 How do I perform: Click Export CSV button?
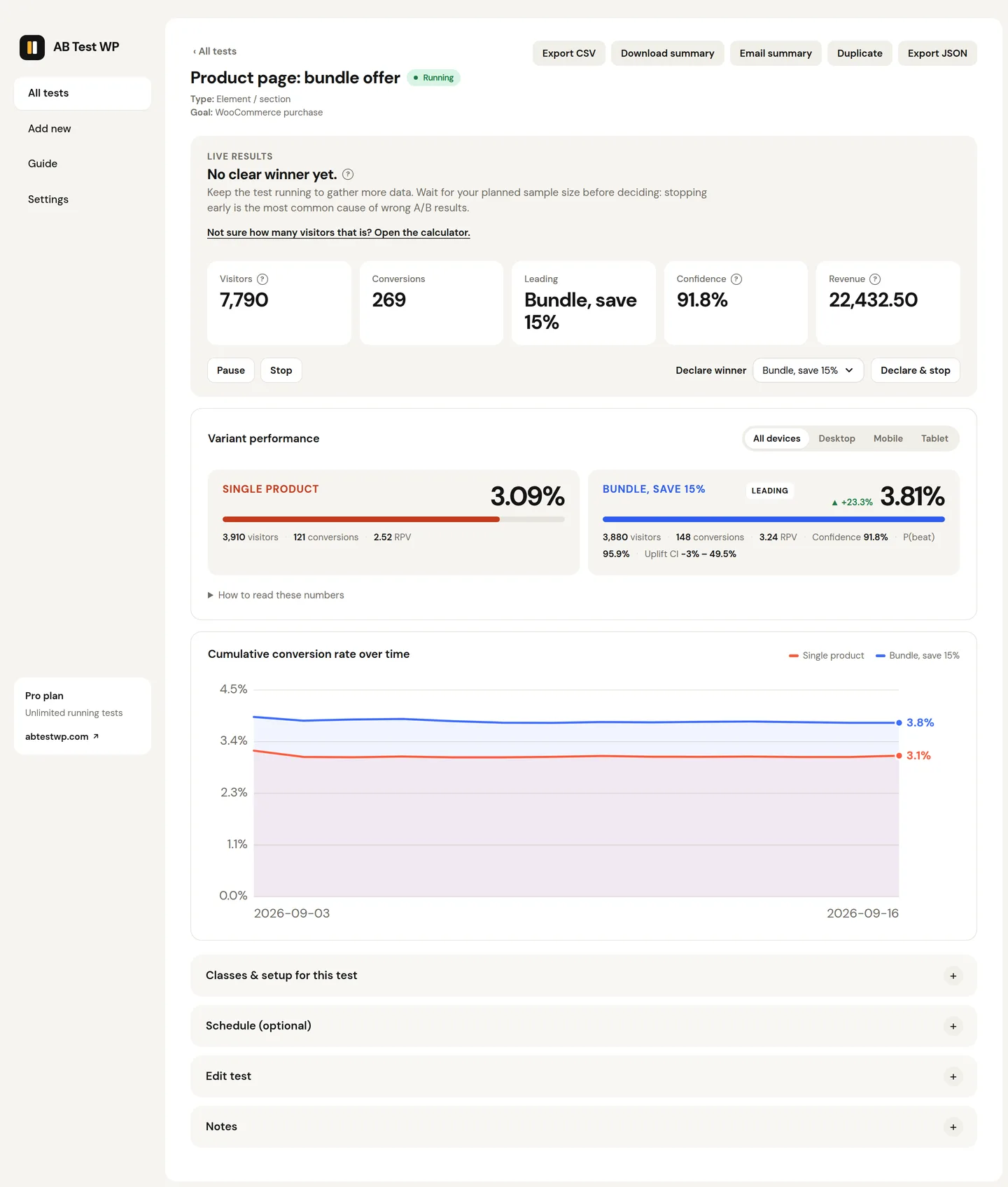(x=568, y=53)
